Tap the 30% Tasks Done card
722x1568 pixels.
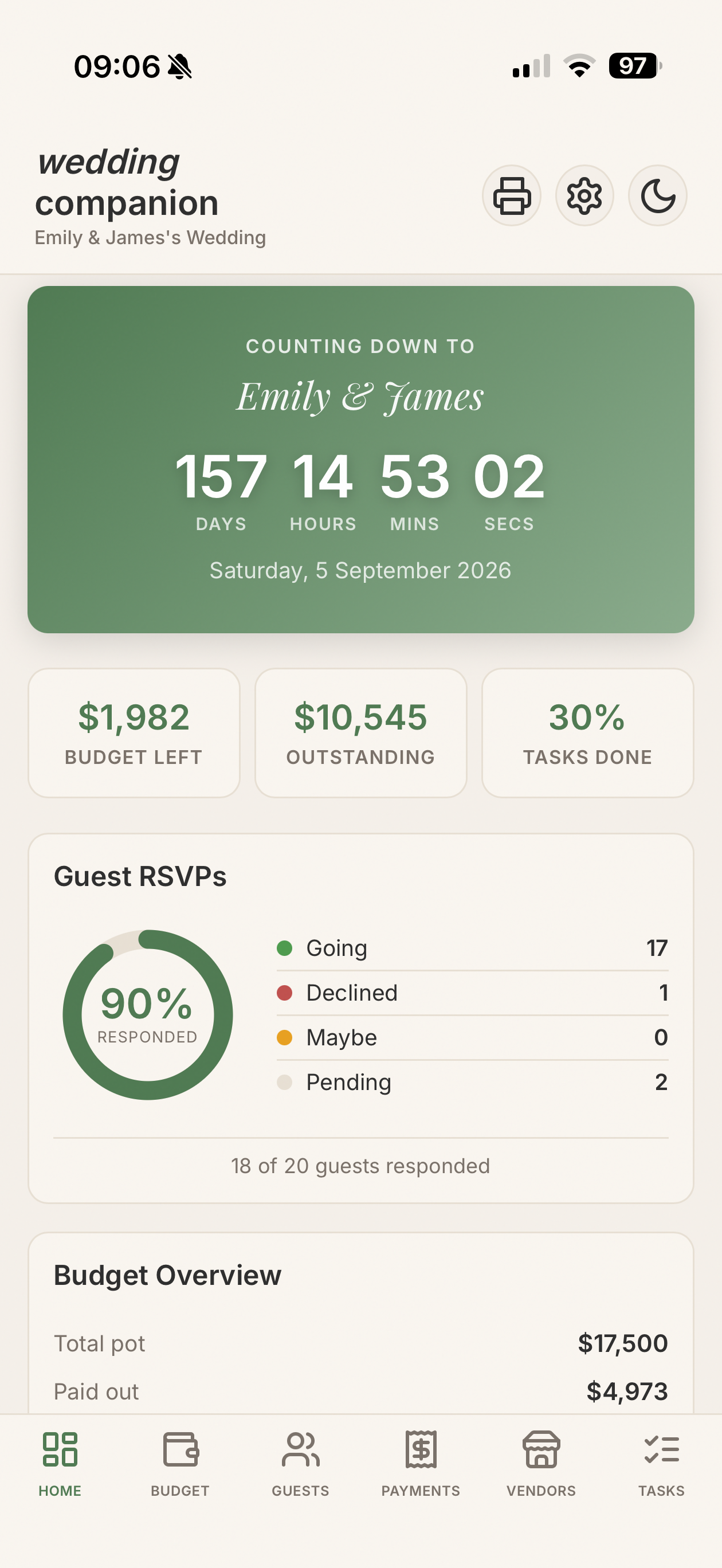coord(587,732)
